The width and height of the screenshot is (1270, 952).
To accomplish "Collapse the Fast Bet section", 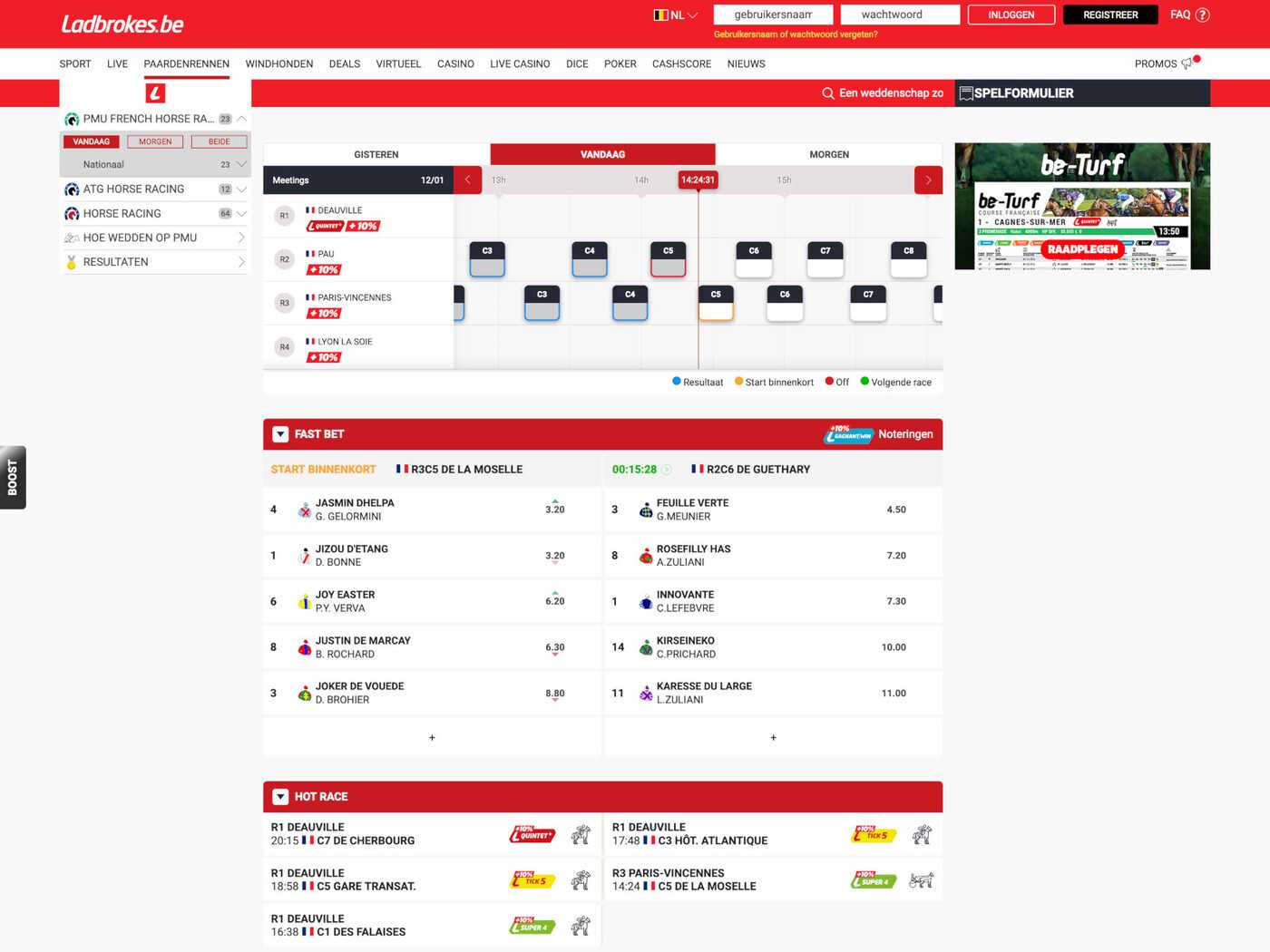I will [280, 434].
